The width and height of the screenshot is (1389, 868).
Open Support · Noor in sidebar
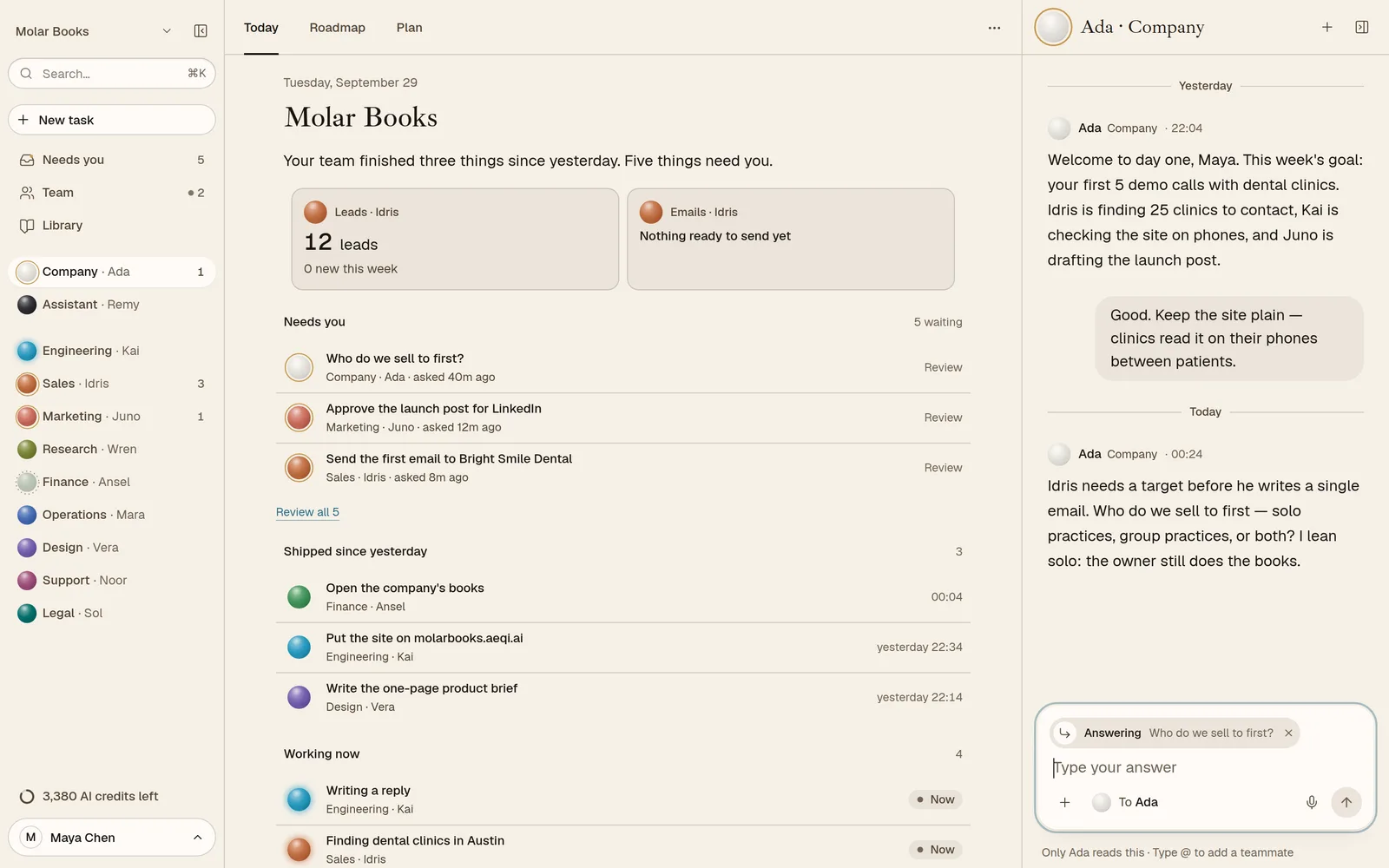[x=112, y=581]
